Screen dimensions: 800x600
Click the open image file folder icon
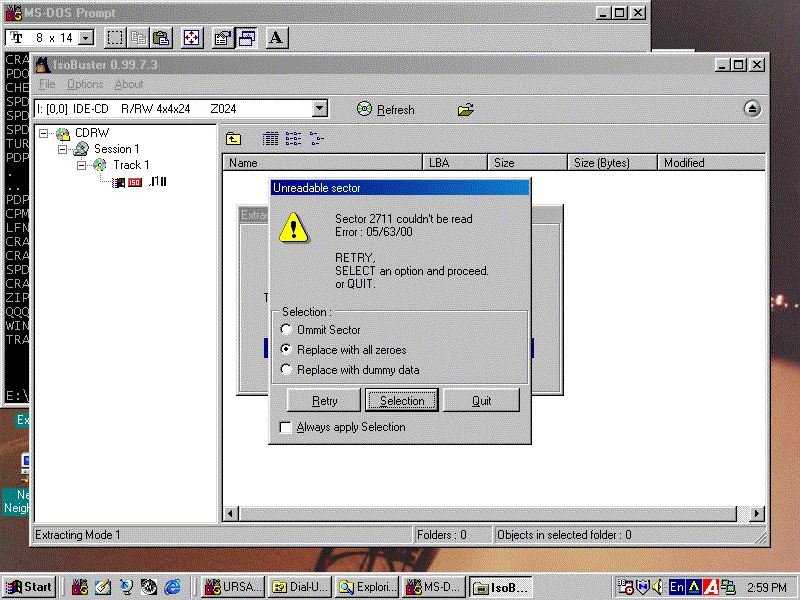[465, 109]
